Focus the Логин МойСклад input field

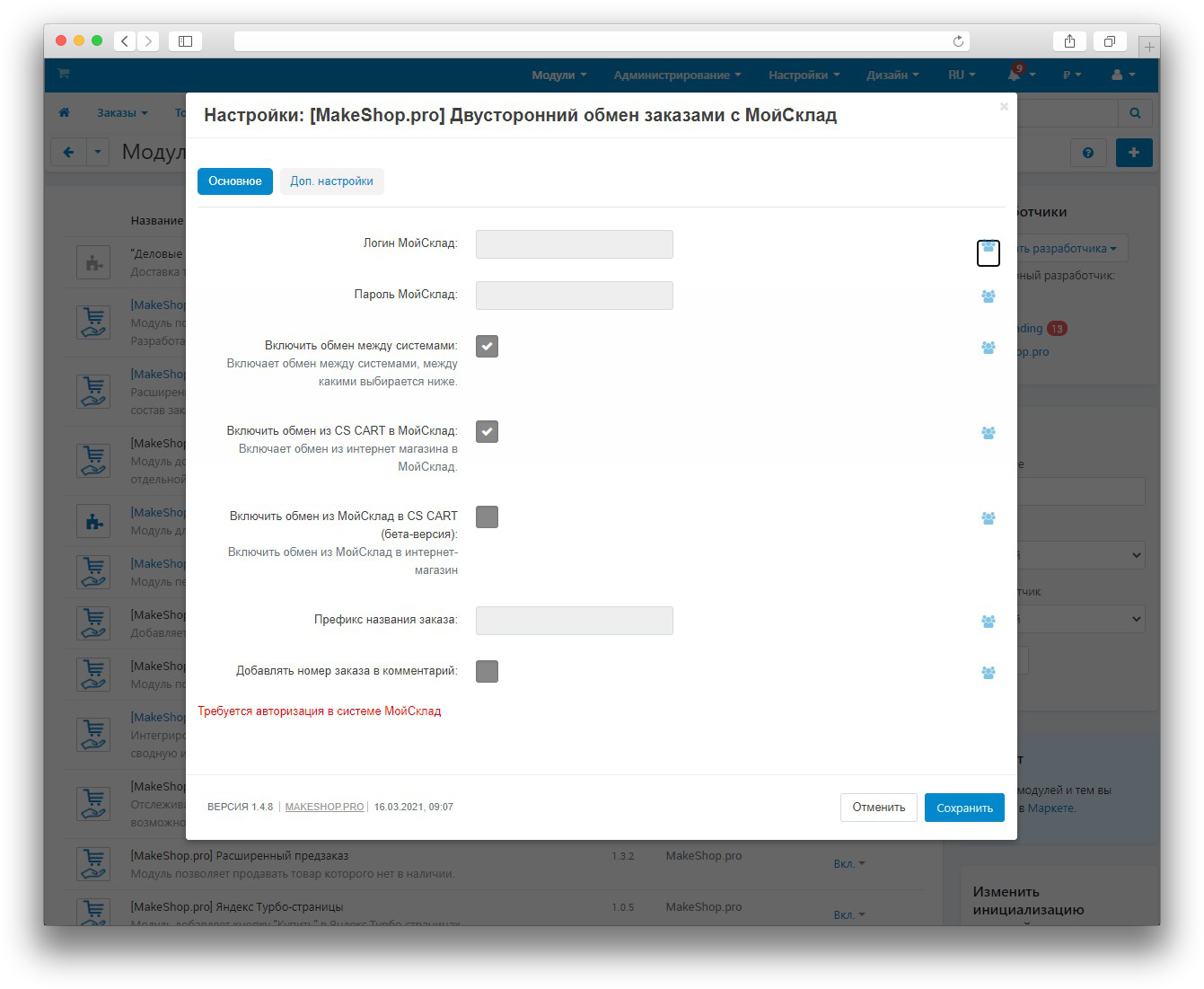tap(574, 244)
